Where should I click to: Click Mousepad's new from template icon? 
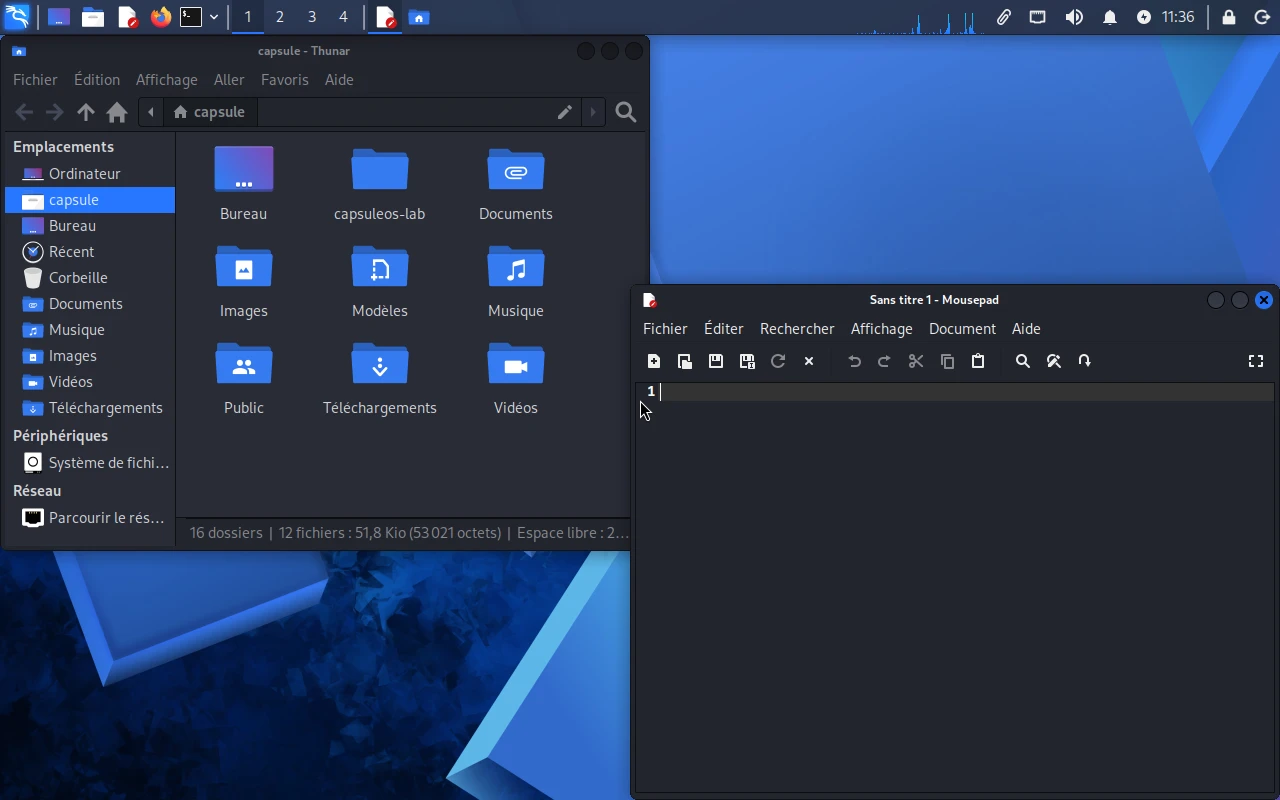pyautogui.click(x=685, y=361)
